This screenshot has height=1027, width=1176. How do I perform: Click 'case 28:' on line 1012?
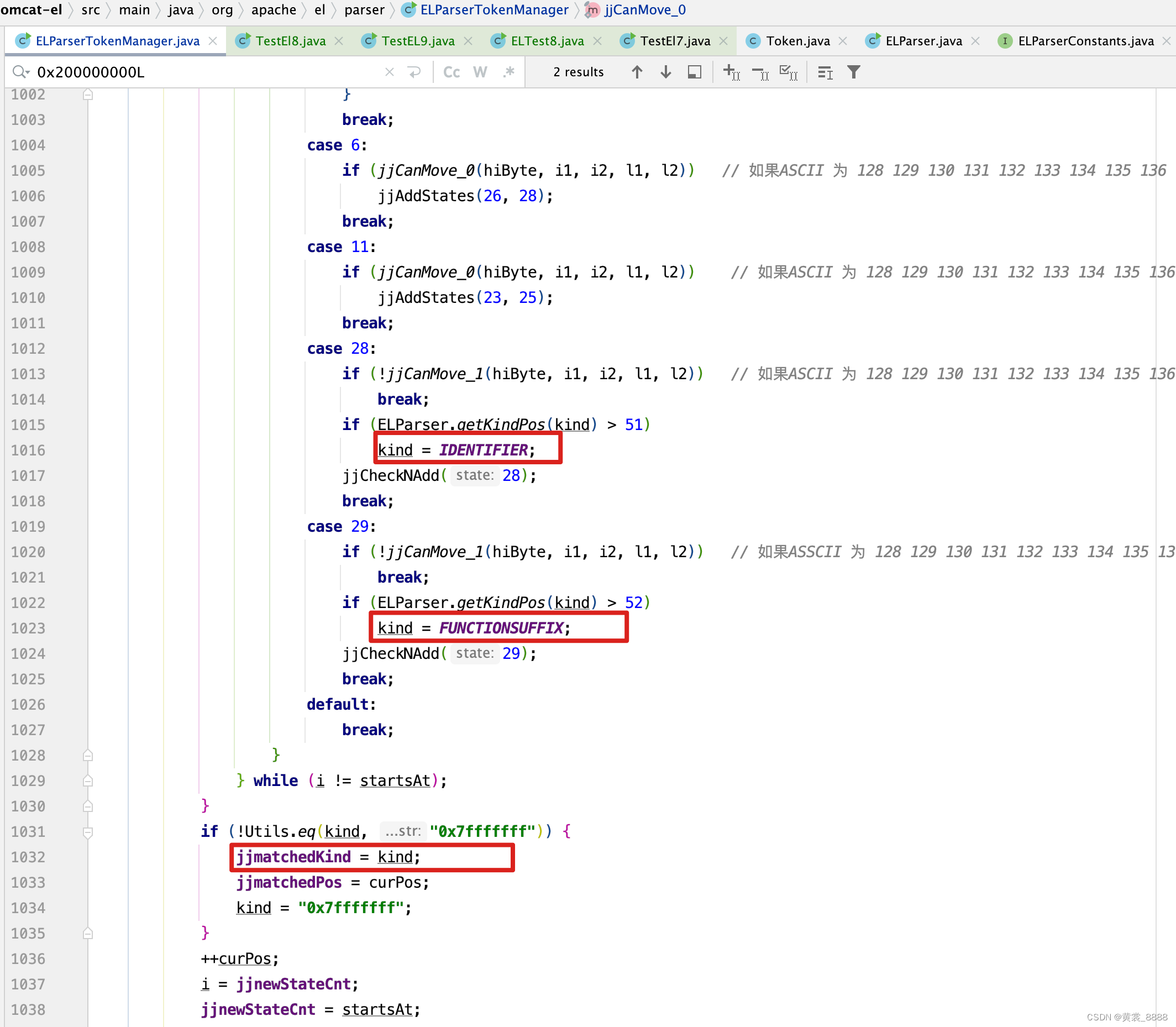(x=342, y=348)
